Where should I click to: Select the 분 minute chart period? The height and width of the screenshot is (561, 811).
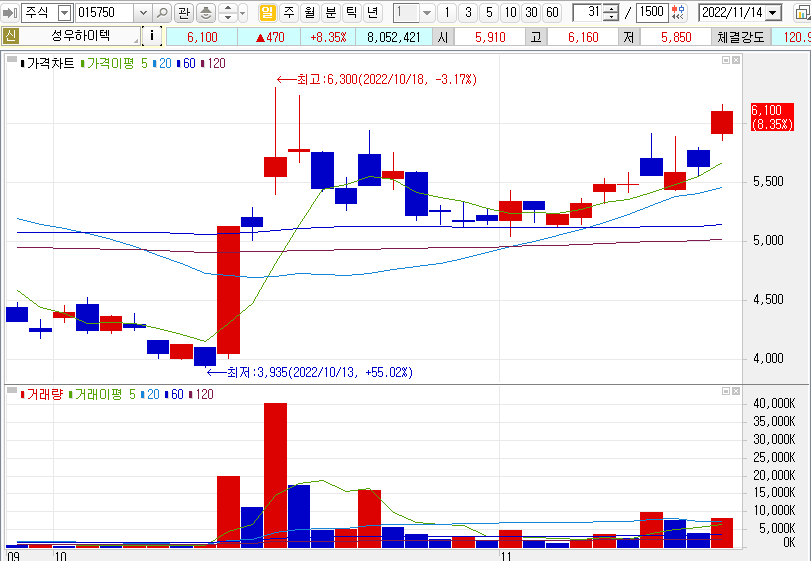tap(330, 12)
